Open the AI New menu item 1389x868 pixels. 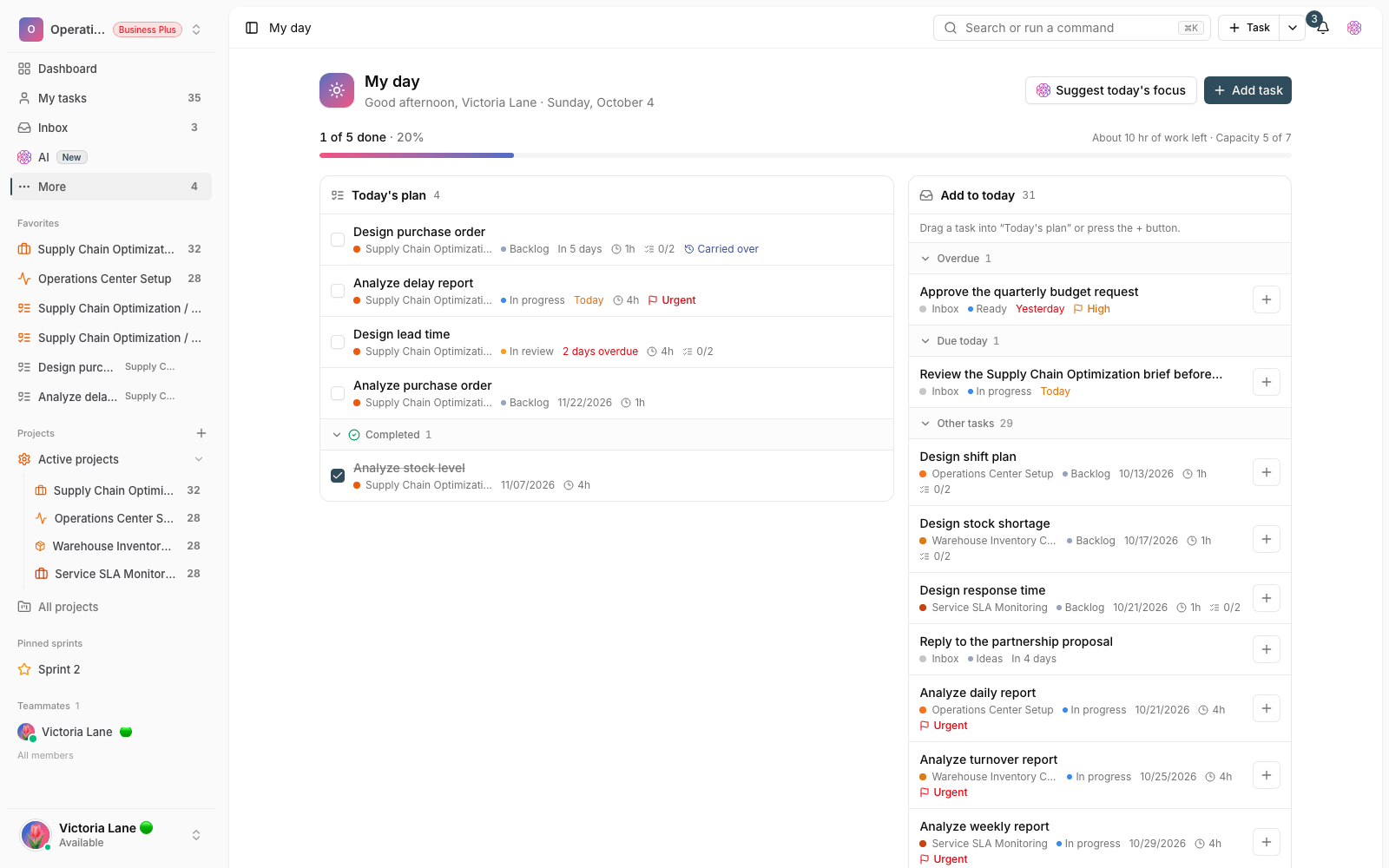coord(111,157)
